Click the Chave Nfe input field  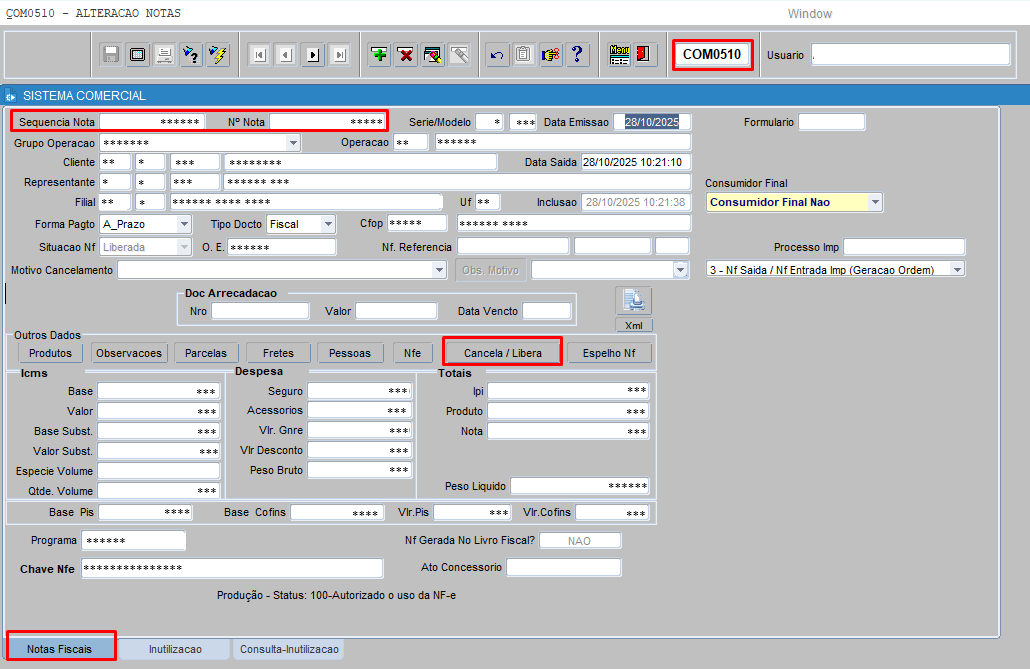232,568
